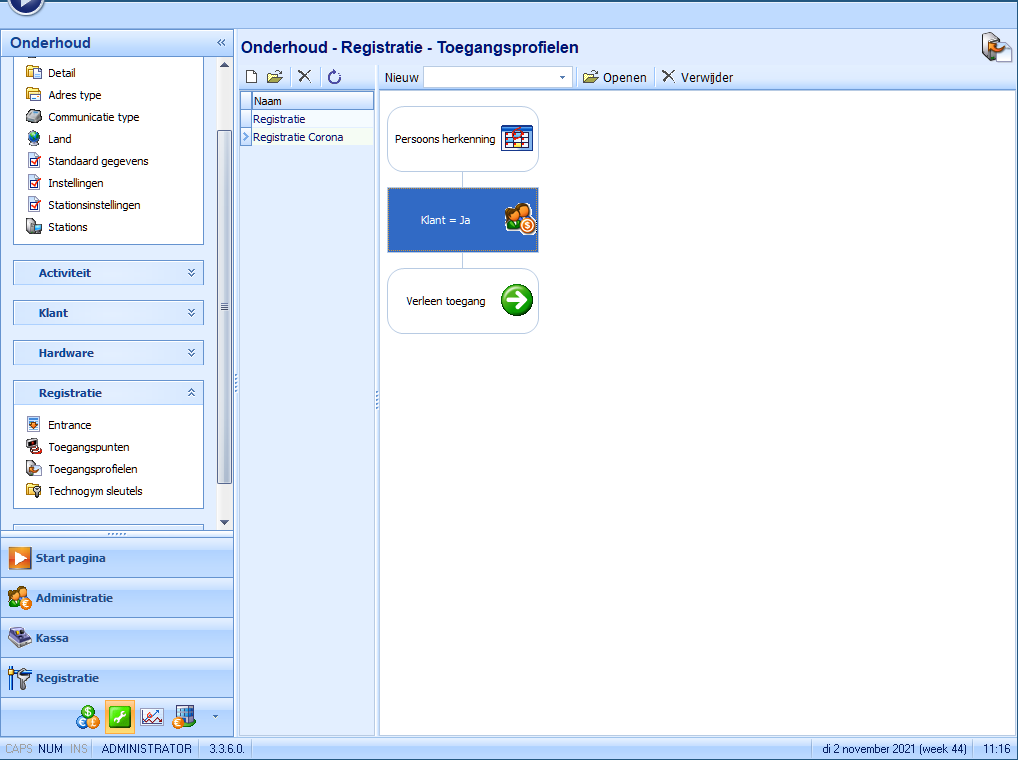1018x760 pixels.
Task: Click the Verwijder button
Action: [x=697, y=77]
